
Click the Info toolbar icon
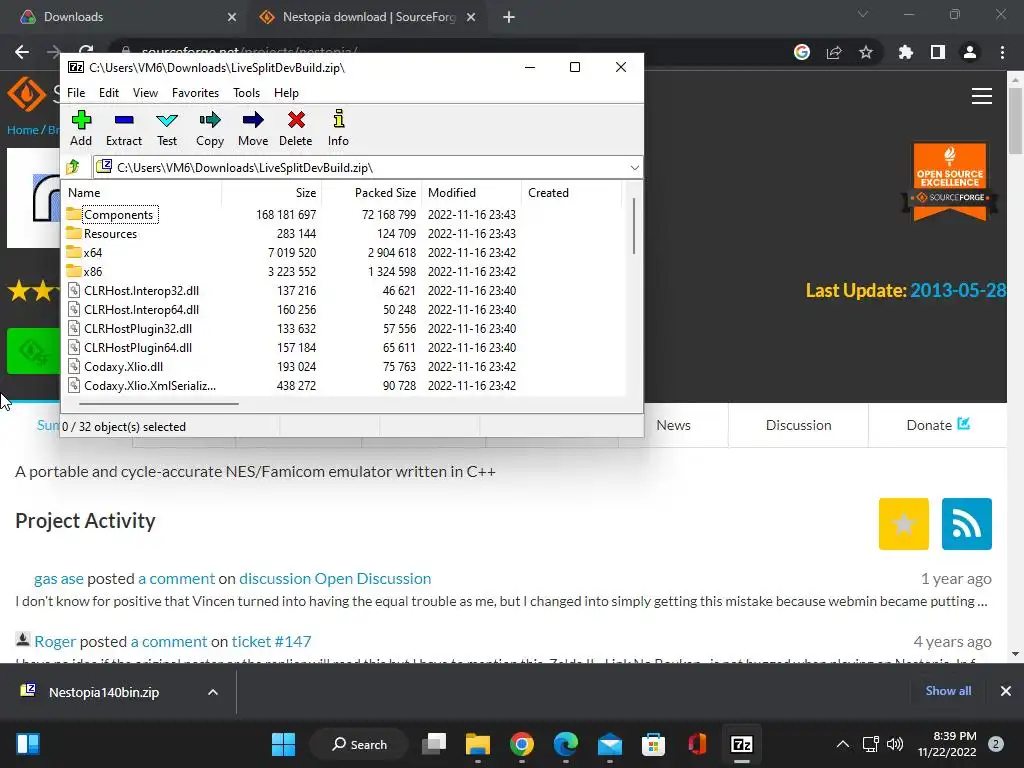(x=338, y=128)
